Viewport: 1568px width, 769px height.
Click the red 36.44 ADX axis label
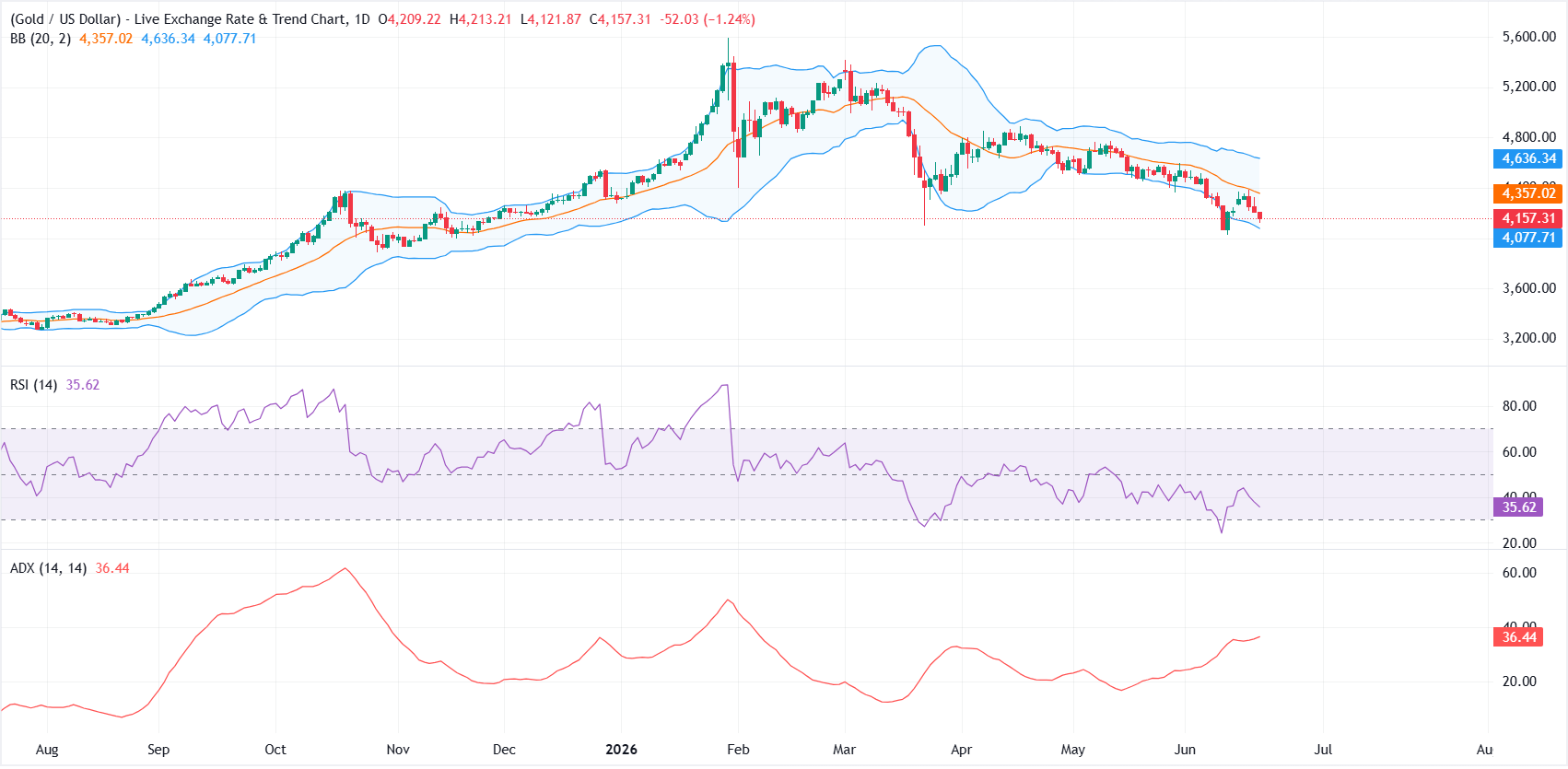pos(1518,636)
